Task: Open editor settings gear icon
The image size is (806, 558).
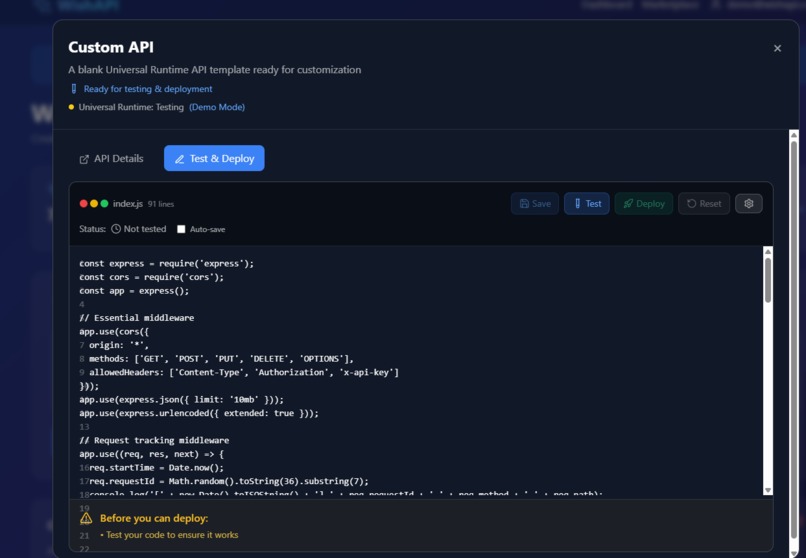Action: point(748,203)
